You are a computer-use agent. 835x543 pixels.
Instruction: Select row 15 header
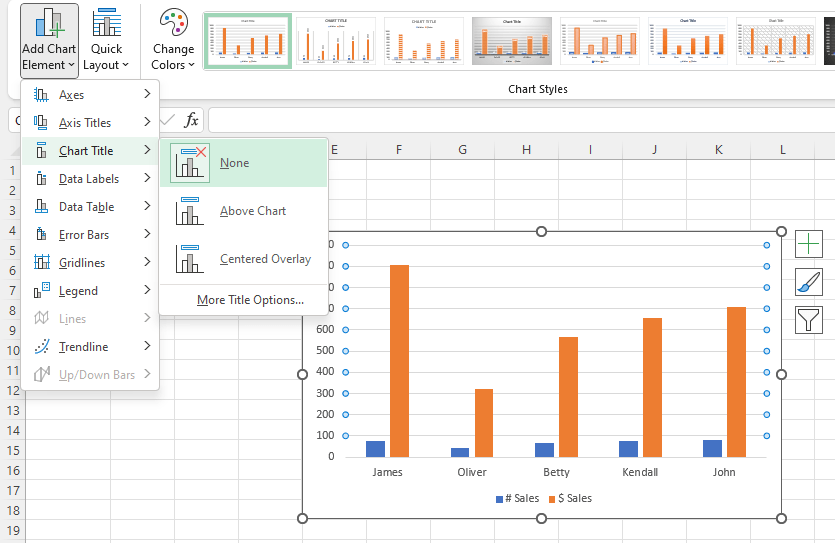[x=13, y=450]
